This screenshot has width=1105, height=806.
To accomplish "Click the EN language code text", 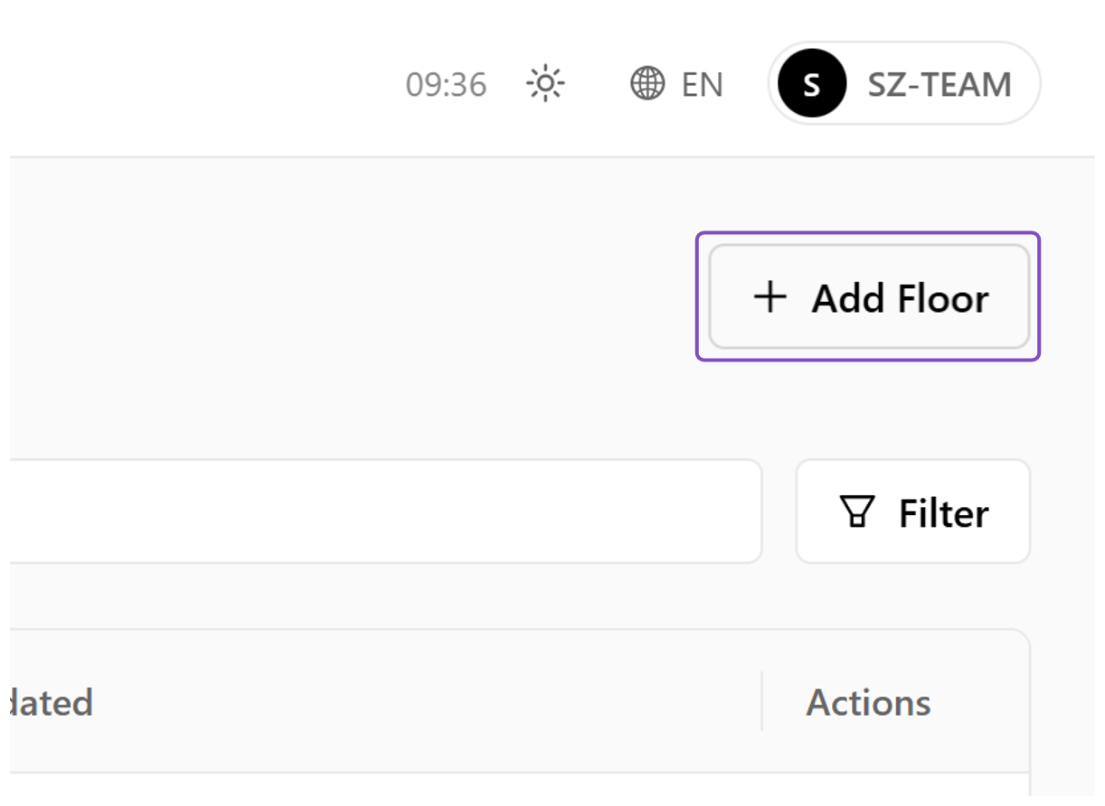I will tap(702, 85).
